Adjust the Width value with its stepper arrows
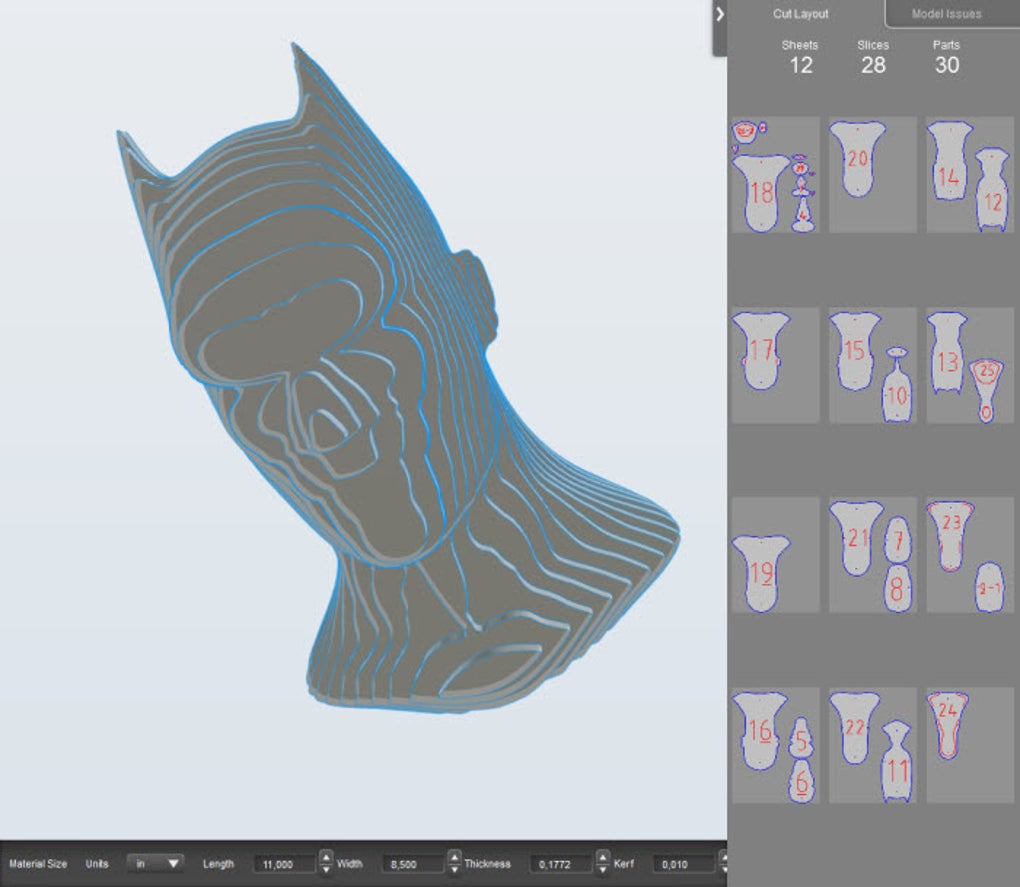The height and width of the screenshot is (887, 1020). coord(455,864)
